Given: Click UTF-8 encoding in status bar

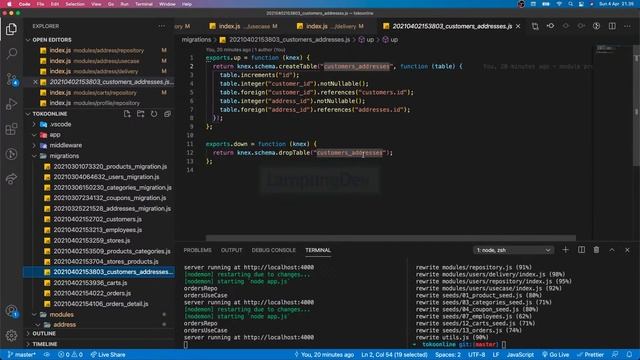Looking at the screenshot, I should [476, 354].
